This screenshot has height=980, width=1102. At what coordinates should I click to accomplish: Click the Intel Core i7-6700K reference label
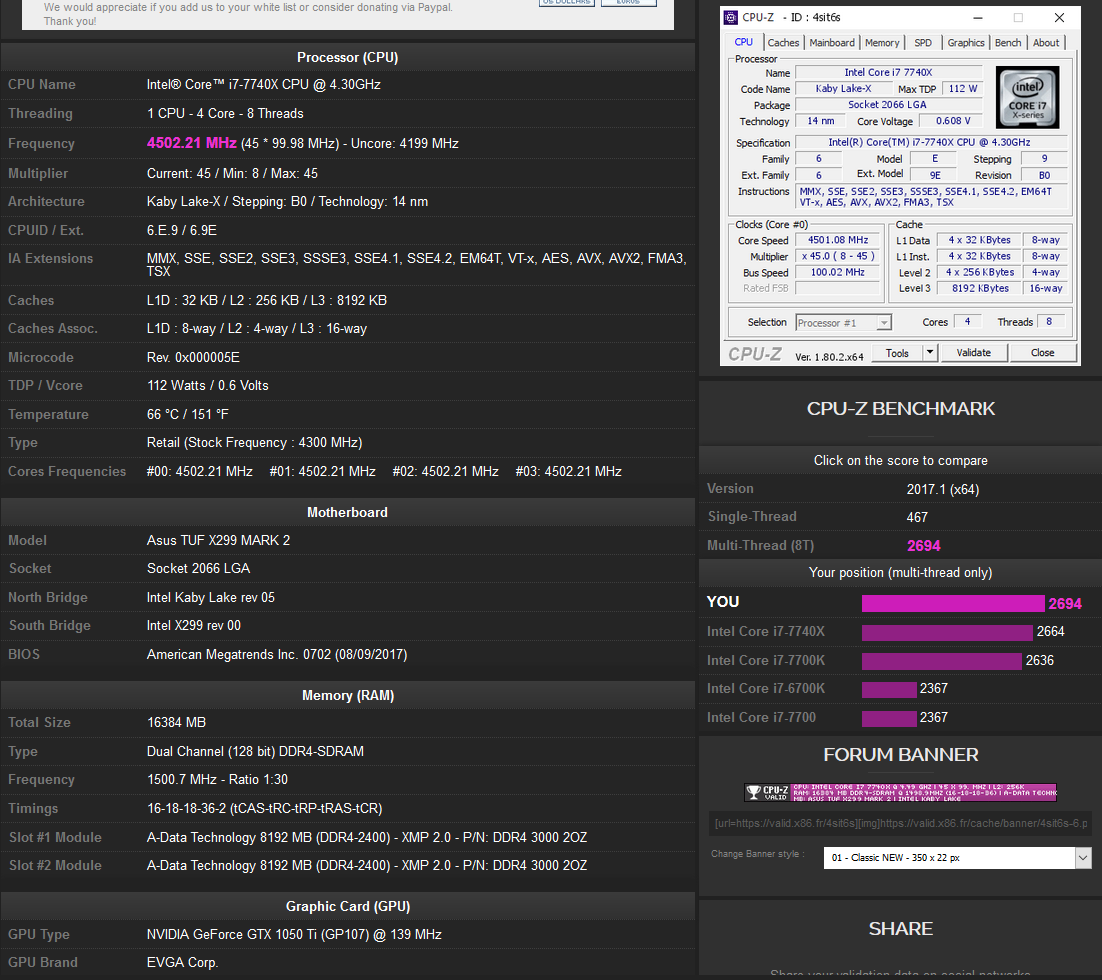coord(765,688)
